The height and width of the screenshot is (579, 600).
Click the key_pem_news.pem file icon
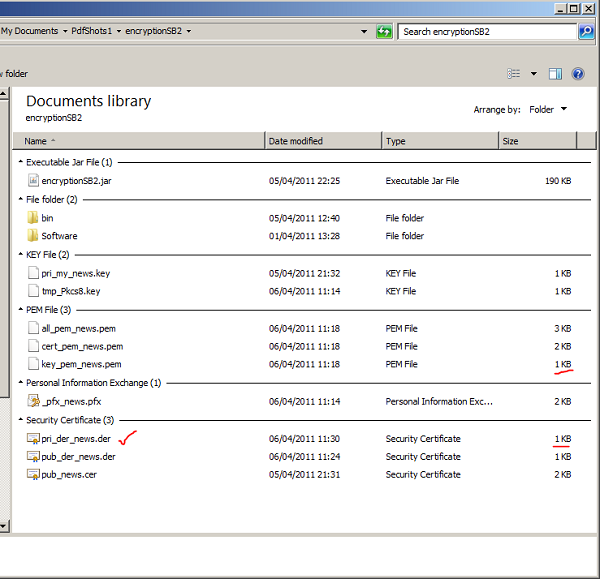click(x=33, y=364)
